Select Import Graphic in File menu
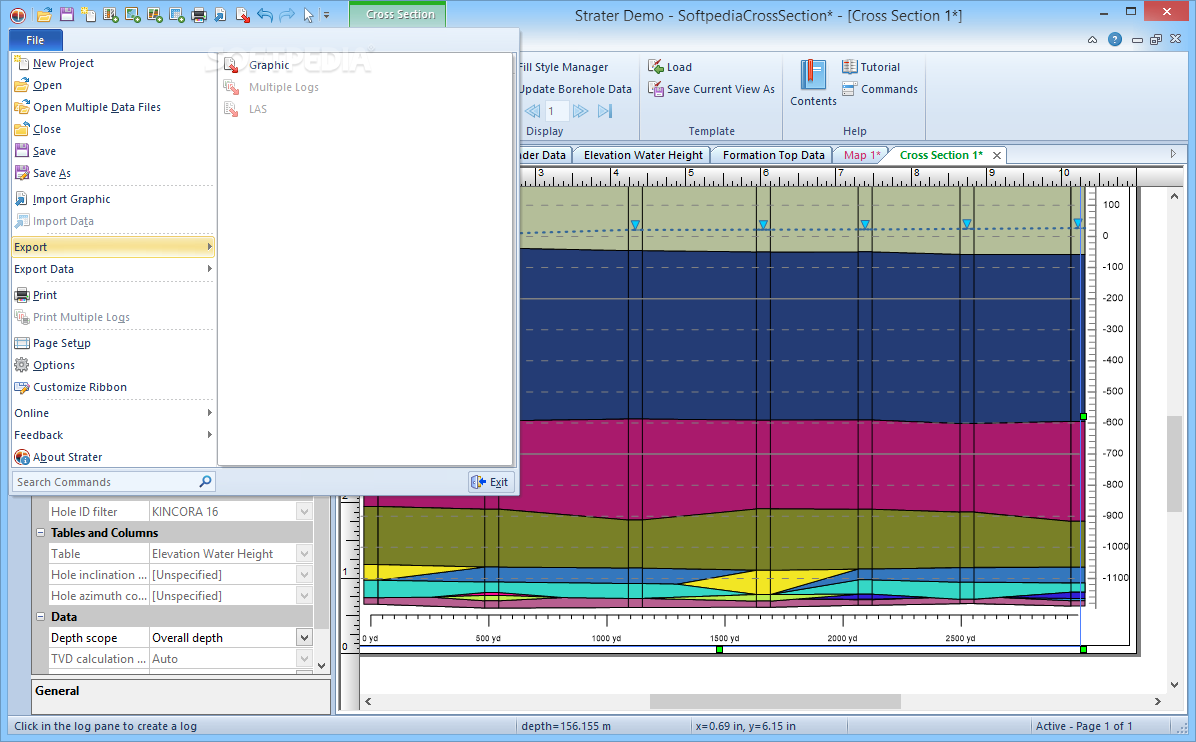The width and height of the screenshot is (1196, 742). [x=113, y=199]
